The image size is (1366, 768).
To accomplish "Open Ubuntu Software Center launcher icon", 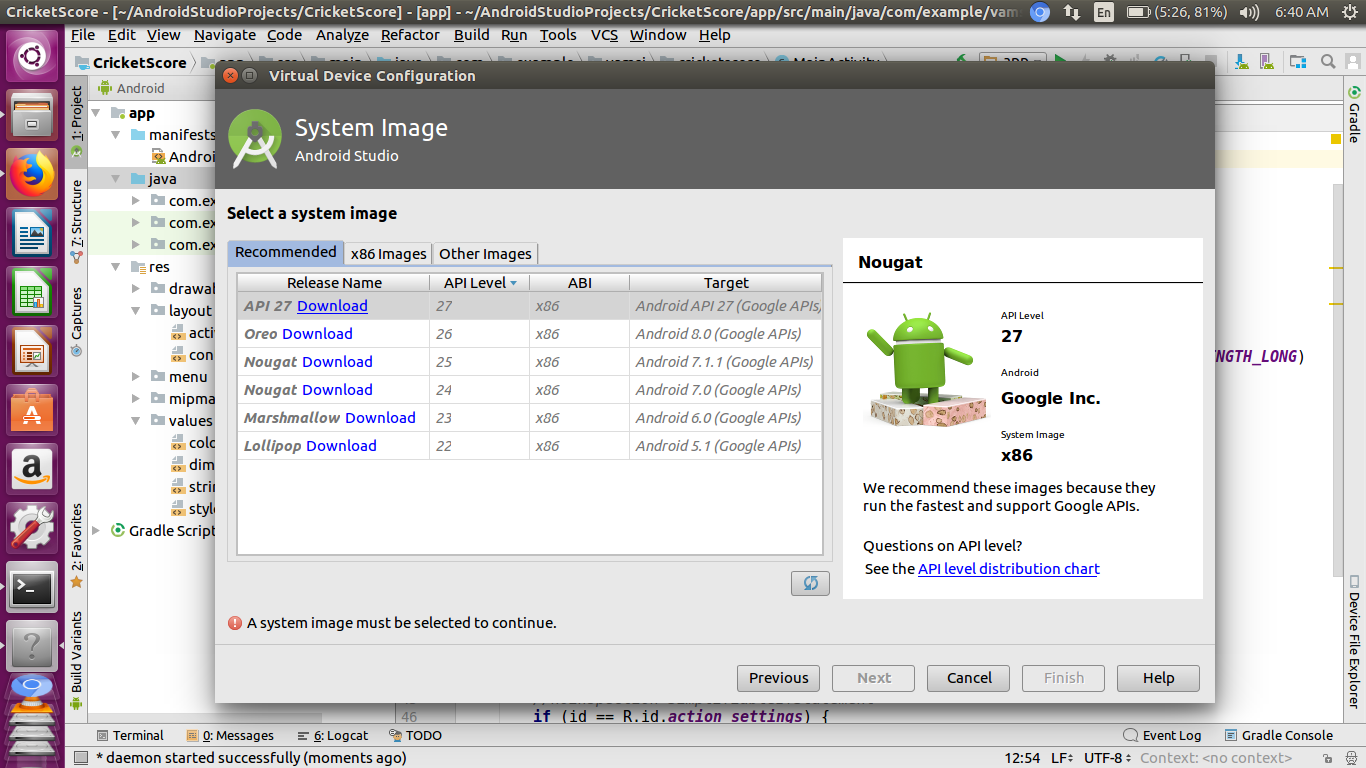I will coord(32,411).
